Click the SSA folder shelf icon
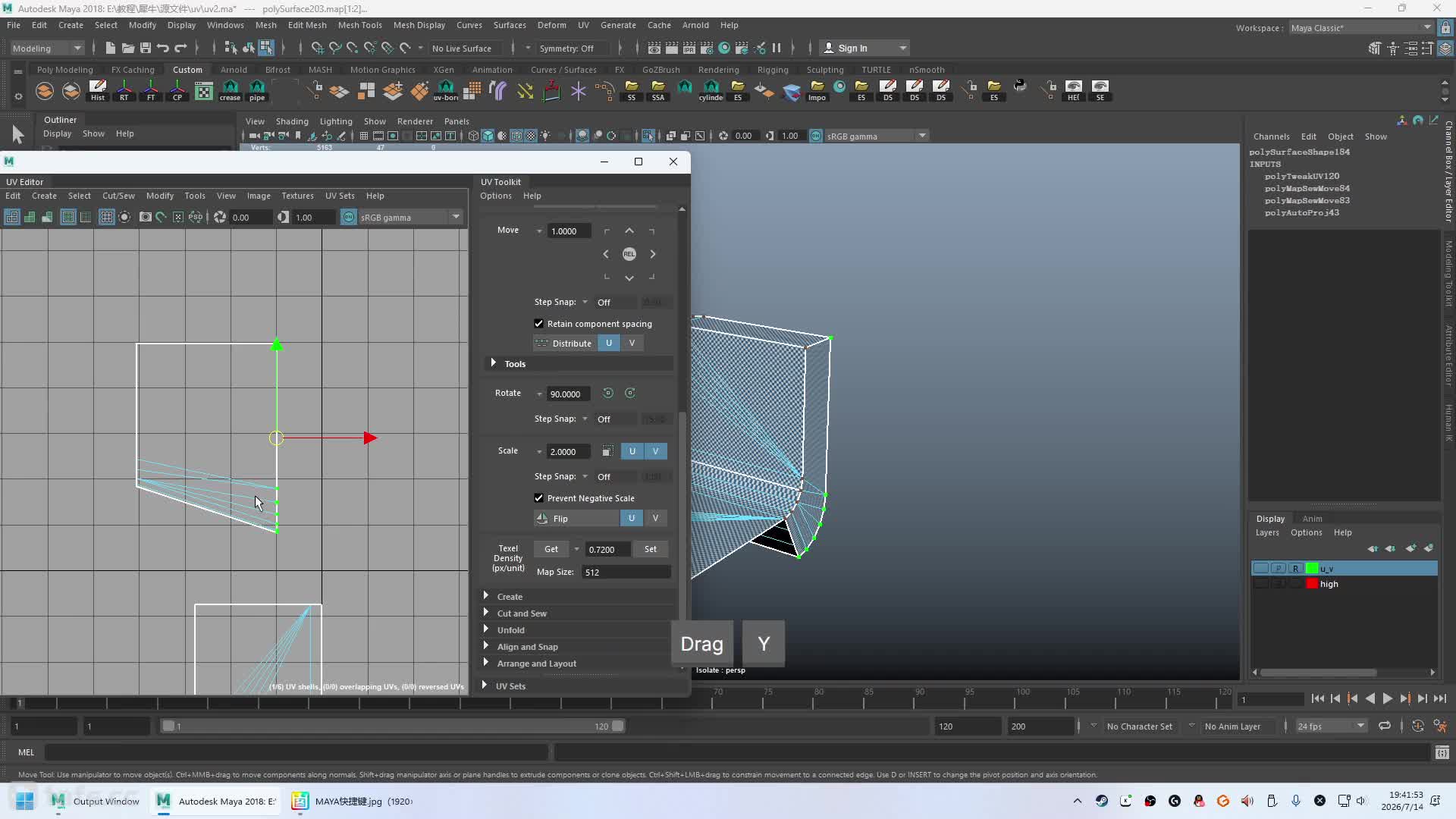The height and width of the screenshot is (819, 1456). coord(658,90)
